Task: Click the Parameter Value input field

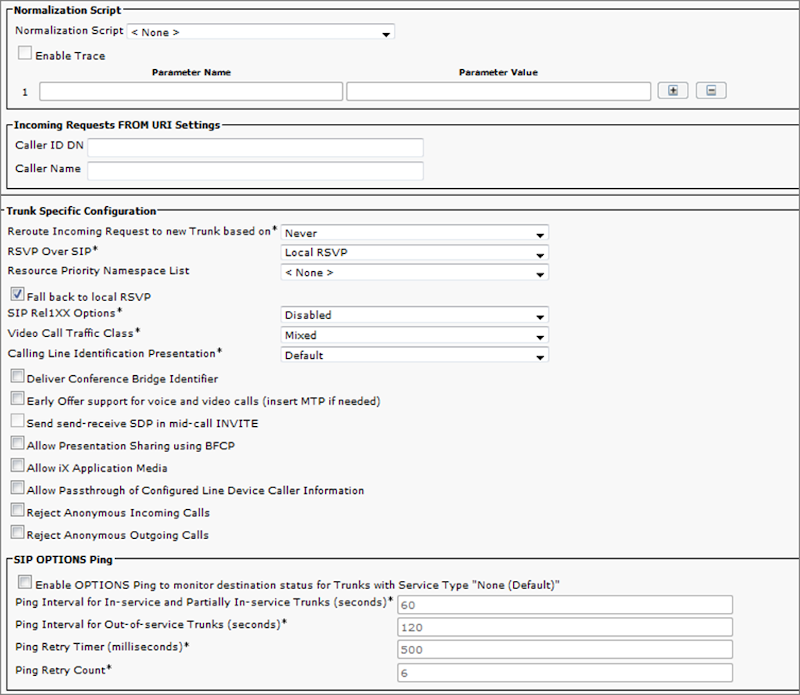Action: 498,92
